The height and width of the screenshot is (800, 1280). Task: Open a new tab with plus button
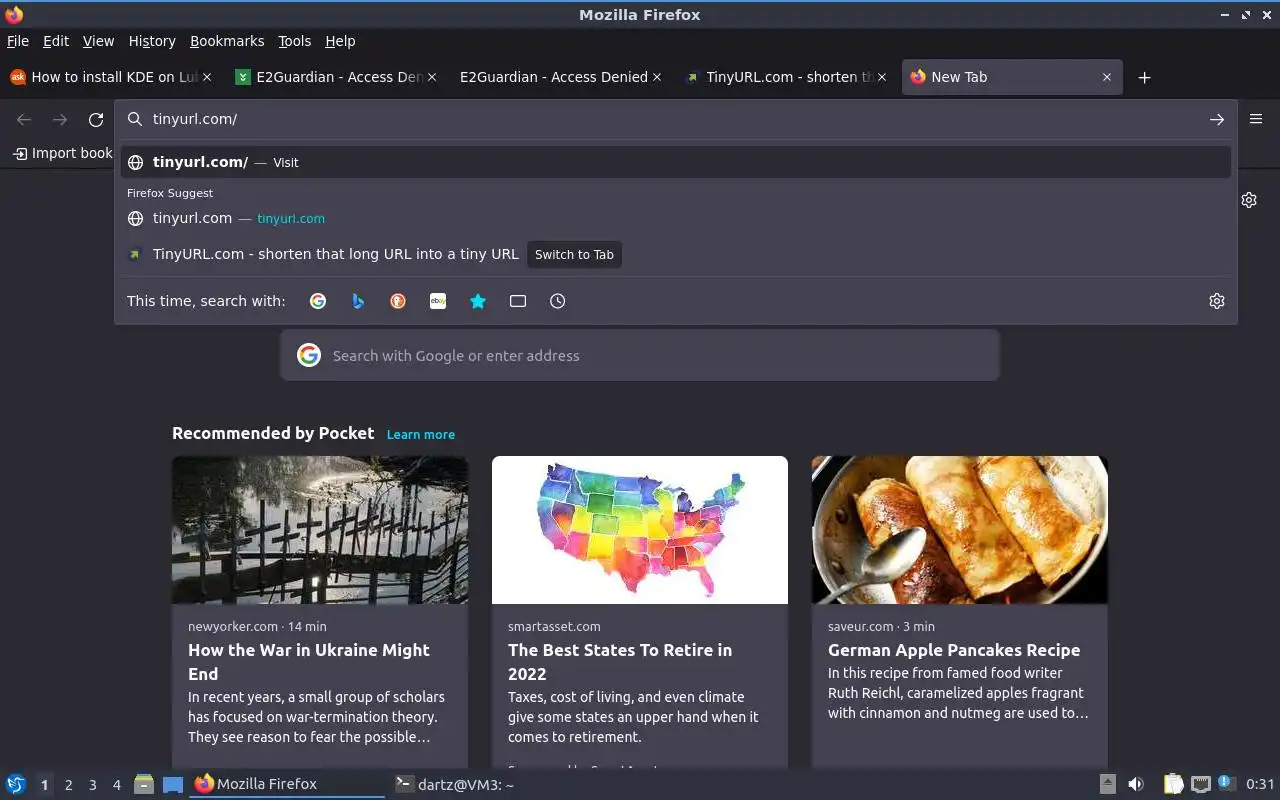point(1145,77)
